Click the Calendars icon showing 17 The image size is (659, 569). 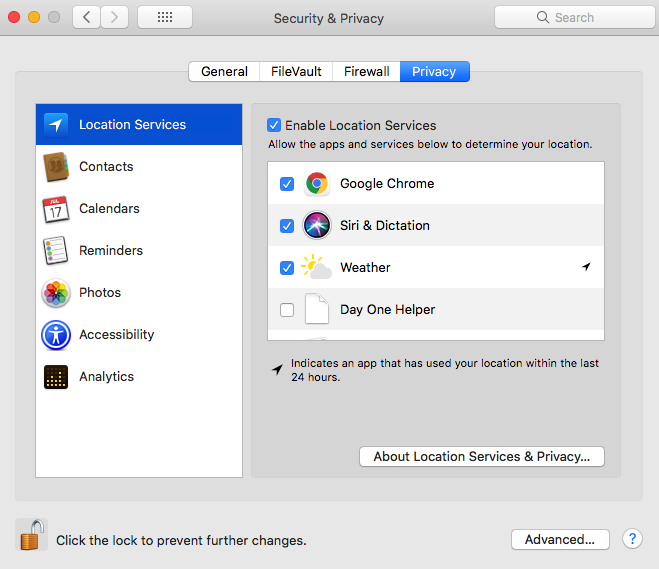click(56, 209)
